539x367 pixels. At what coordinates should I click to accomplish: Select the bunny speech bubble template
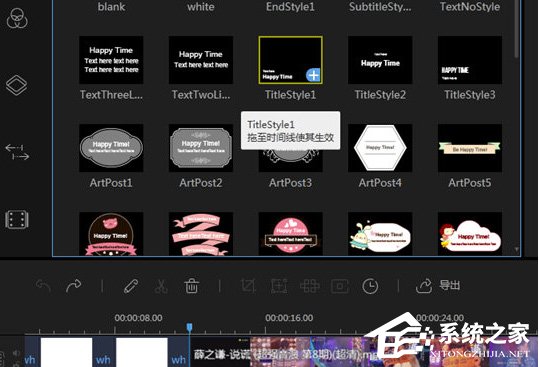point(380,234)
